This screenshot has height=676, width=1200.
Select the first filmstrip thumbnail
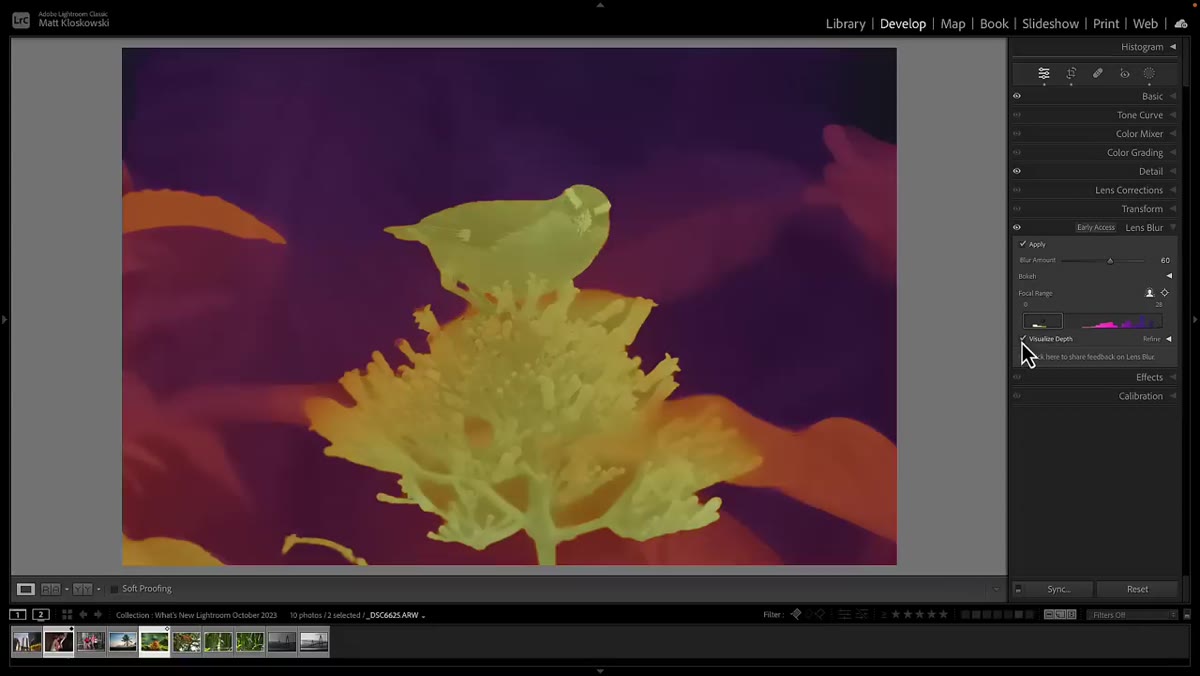[27, 642]
